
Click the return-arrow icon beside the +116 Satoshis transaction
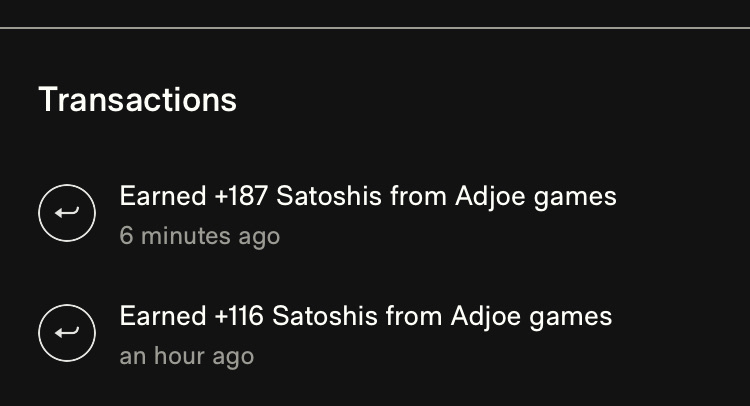(67, 333)
